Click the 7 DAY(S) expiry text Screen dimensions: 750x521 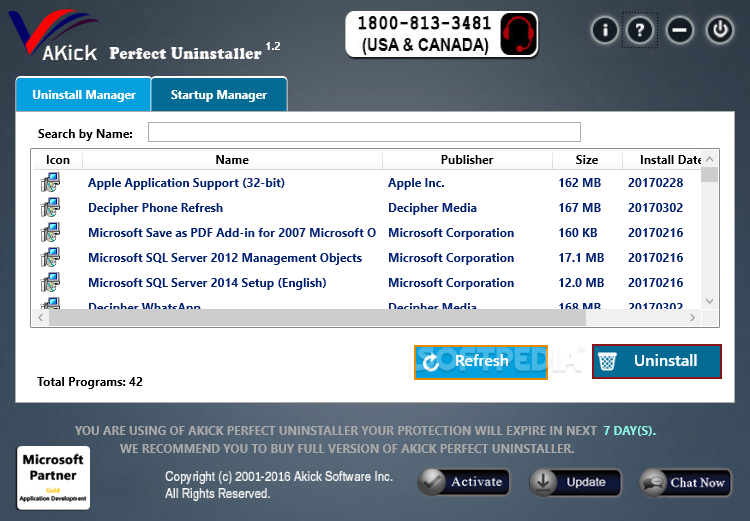click(629, 431)
